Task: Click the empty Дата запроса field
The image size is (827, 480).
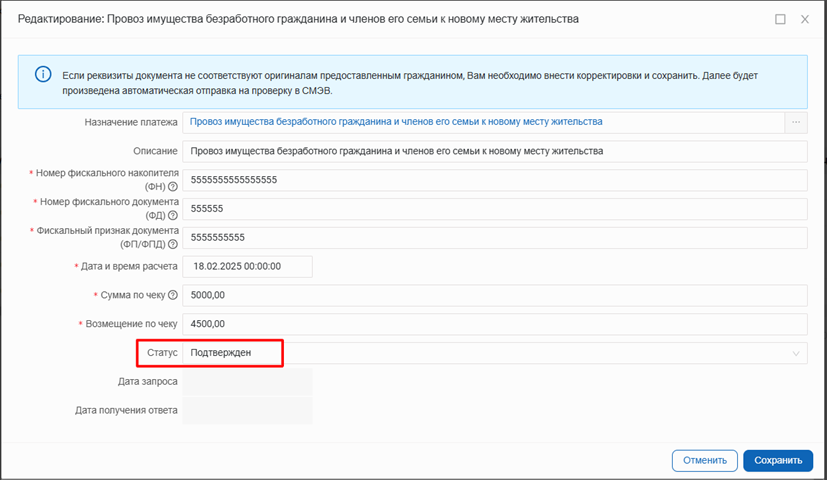Action: (x=247, y=382)
